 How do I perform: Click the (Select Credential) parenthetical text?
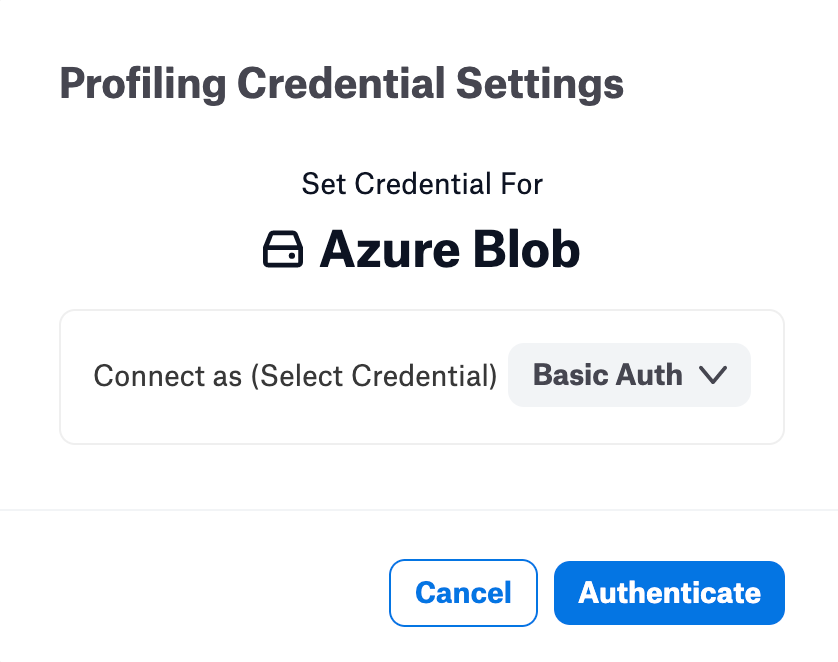pos(374,376)
